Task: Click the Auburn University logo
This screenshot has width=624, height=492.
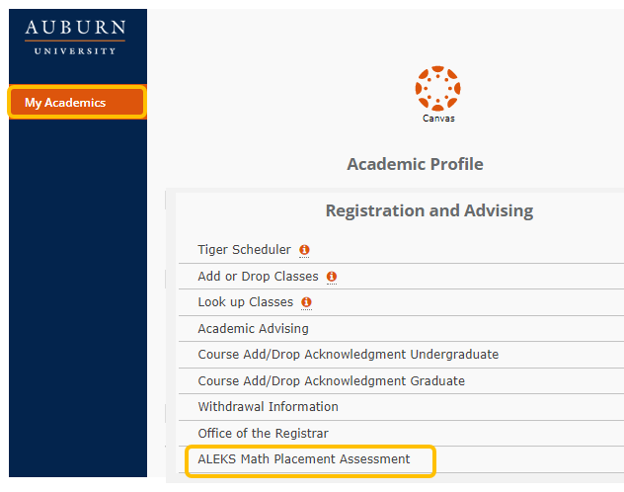Action: tap(76, 37)
